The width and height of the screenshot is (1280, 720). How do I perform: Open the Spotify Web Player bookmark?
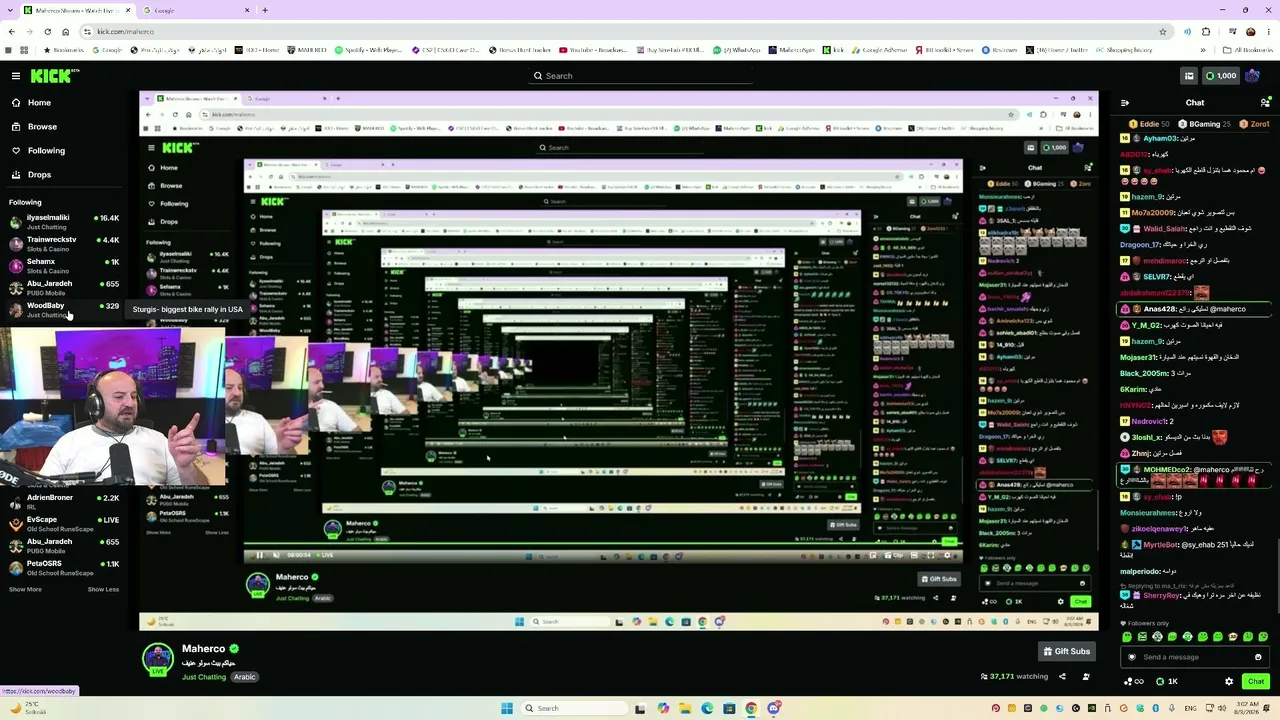(x=368, y=50)
